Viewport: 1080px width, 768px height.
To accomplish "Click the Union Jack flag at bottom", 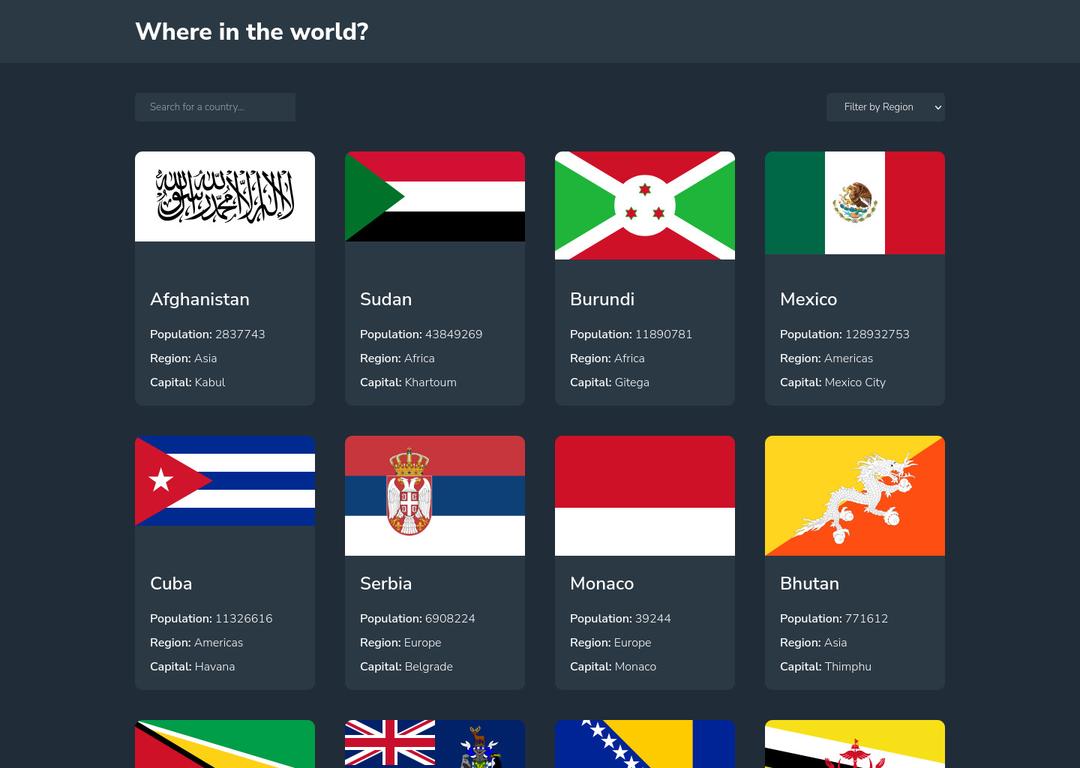I will (x=435, y=744).
